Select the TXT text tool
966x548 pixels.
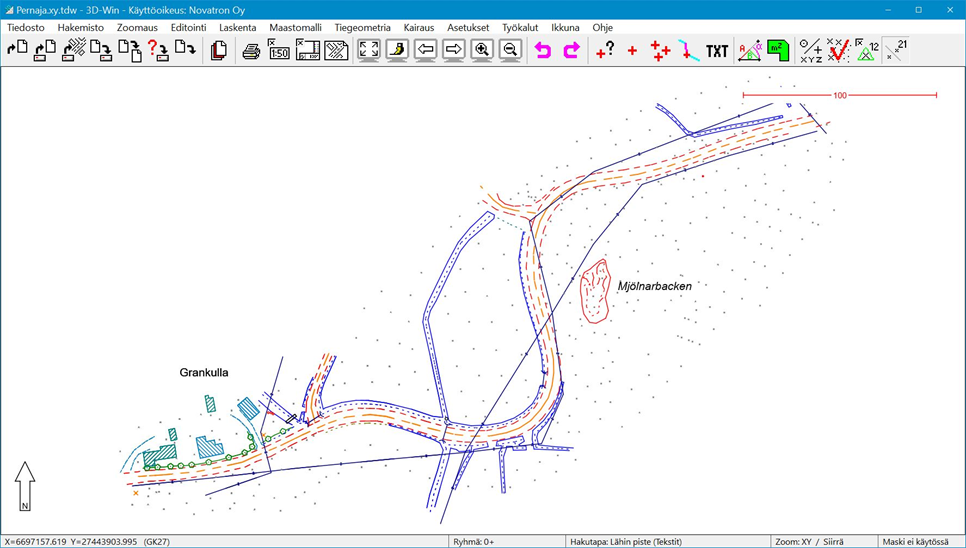tap(717, 50)
